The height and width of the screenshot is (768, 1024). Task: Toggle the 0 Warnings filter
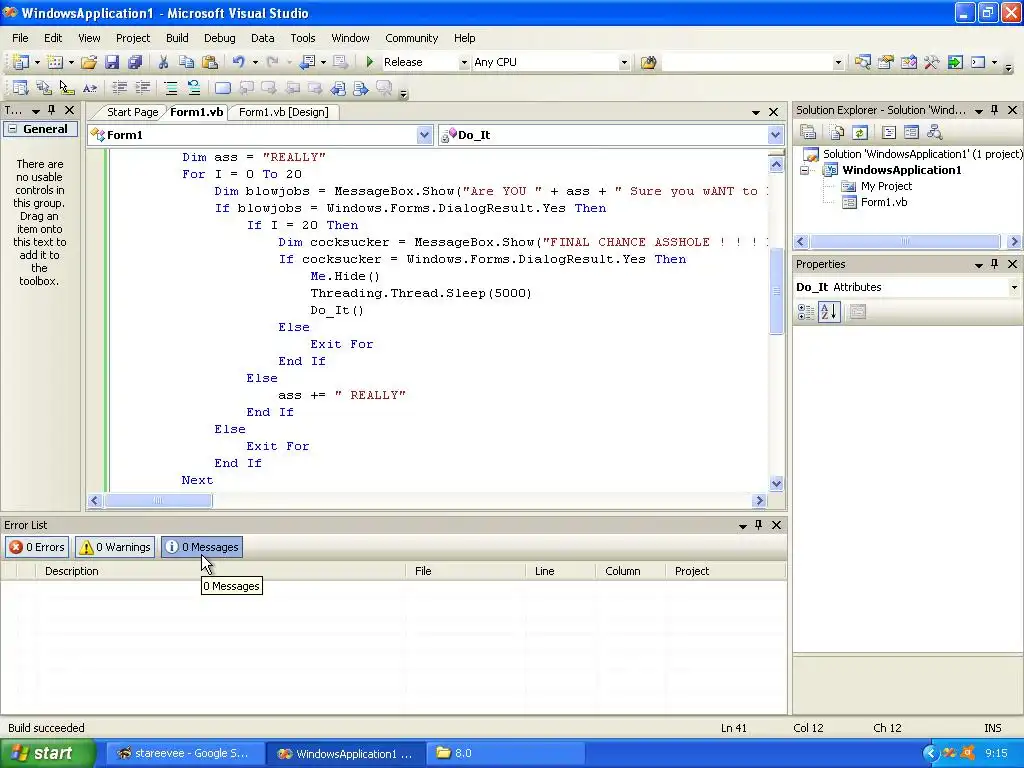(115, 547)
